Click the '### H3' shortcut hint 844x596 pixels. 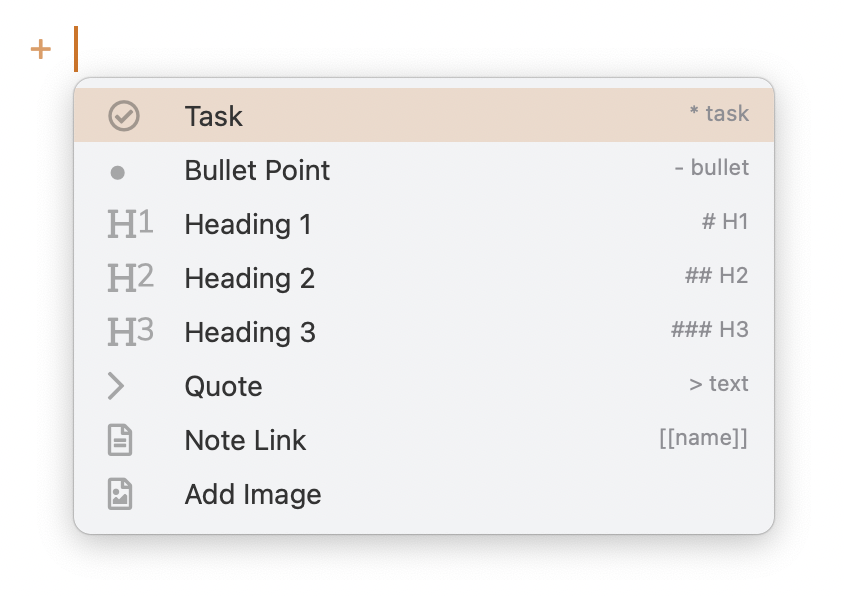coord(709,330)
